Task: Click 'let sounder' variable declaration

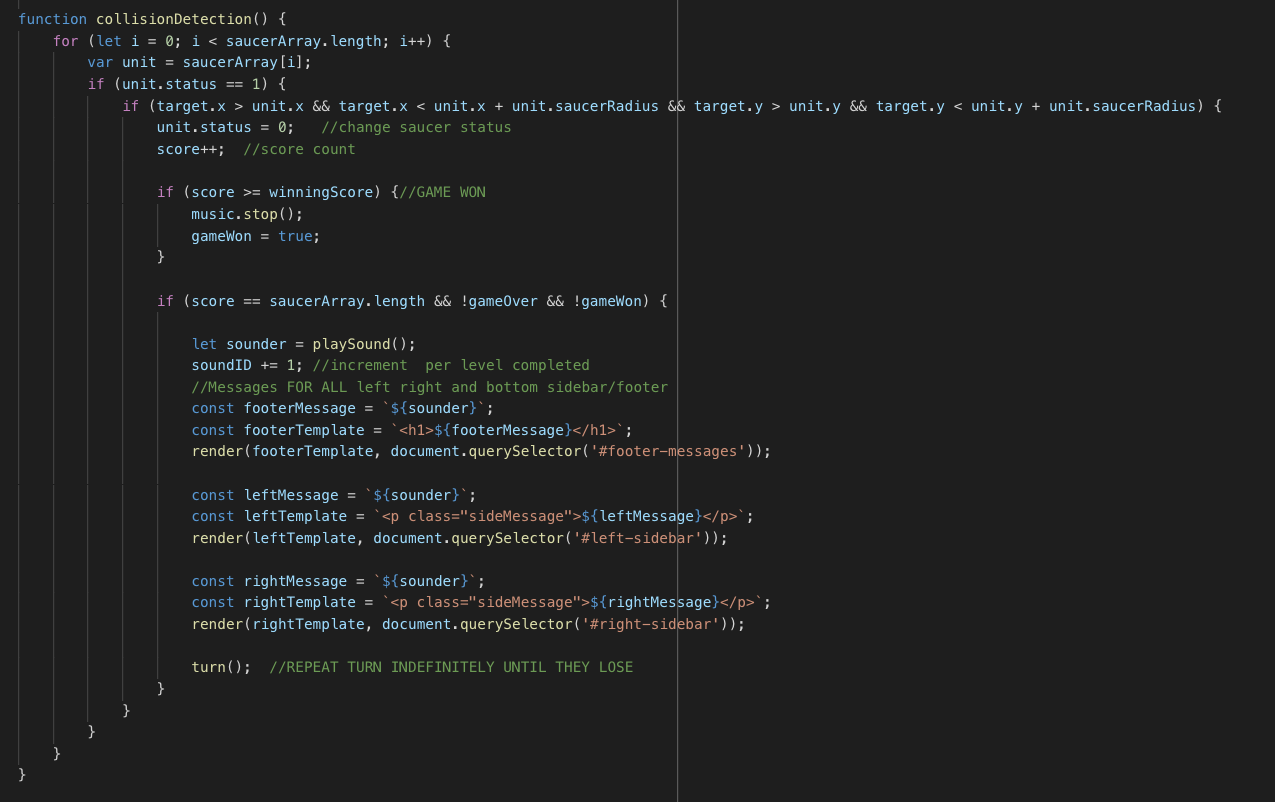Action: pyautogui.click(x=239, y=344)
